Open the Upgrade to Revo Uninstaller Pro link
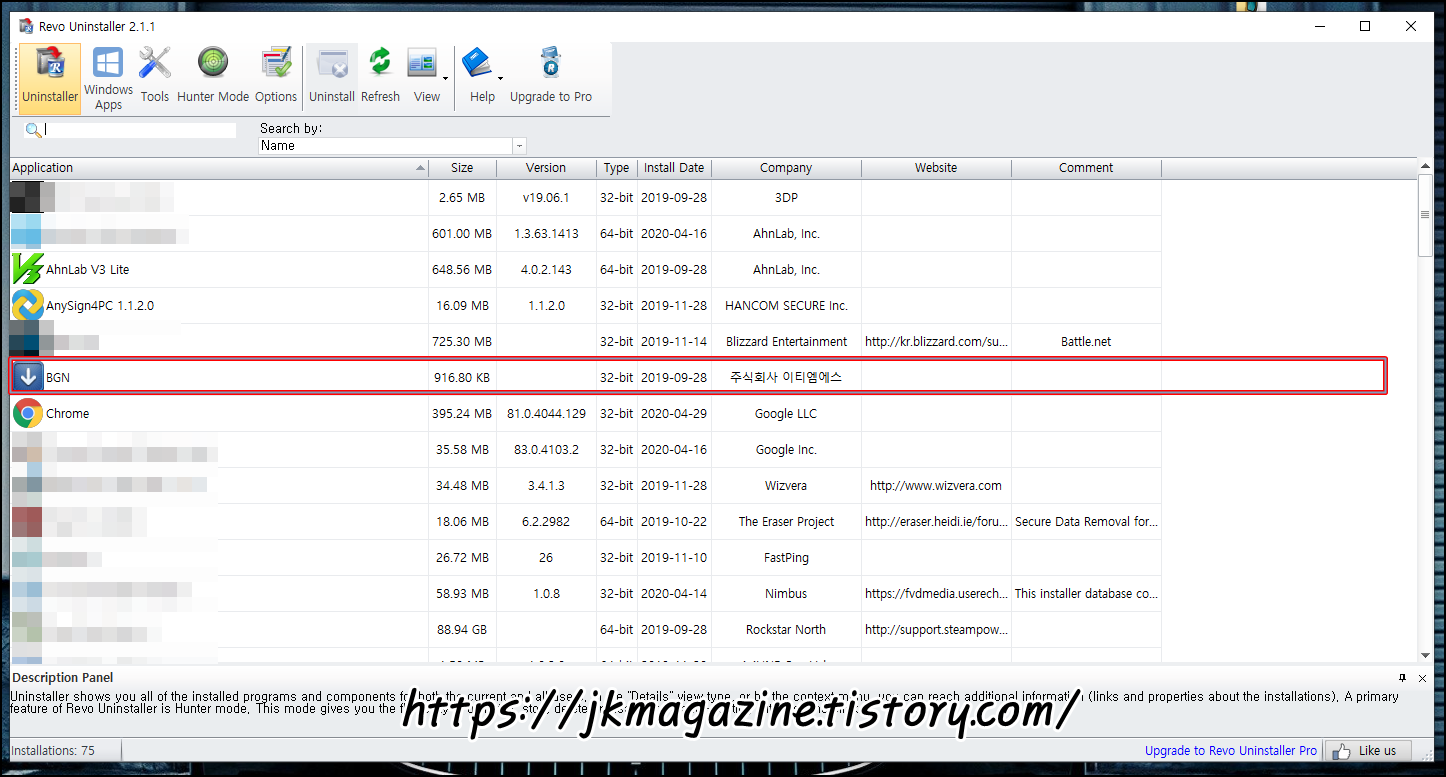1446x777 pixels. (x=1231, y=750)
